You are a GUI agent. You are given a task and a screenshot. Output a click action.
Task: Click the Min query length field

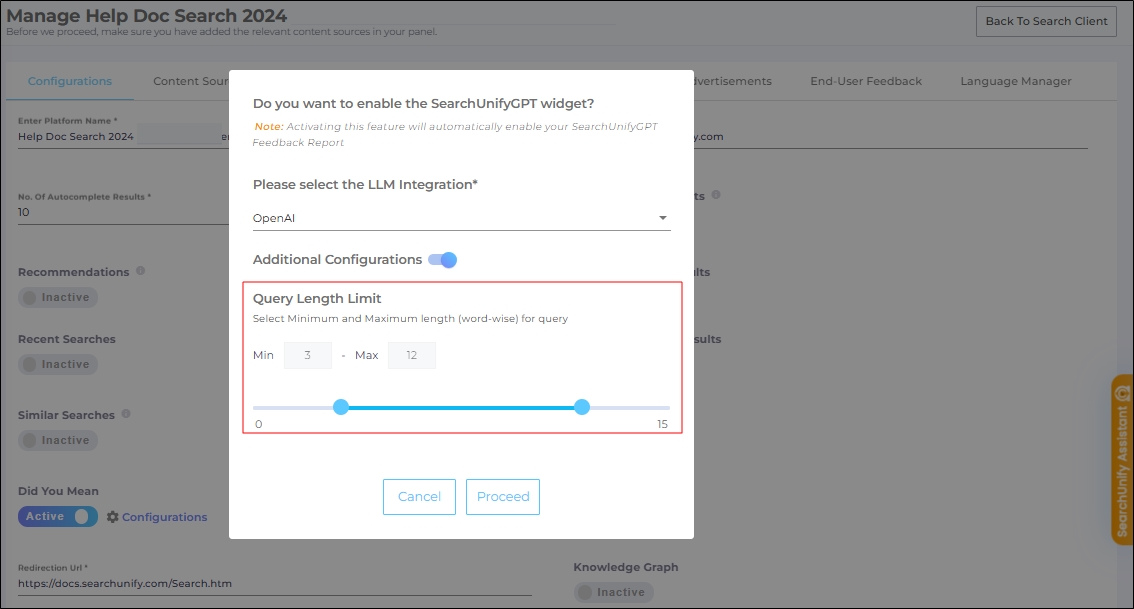pos(308,355)
